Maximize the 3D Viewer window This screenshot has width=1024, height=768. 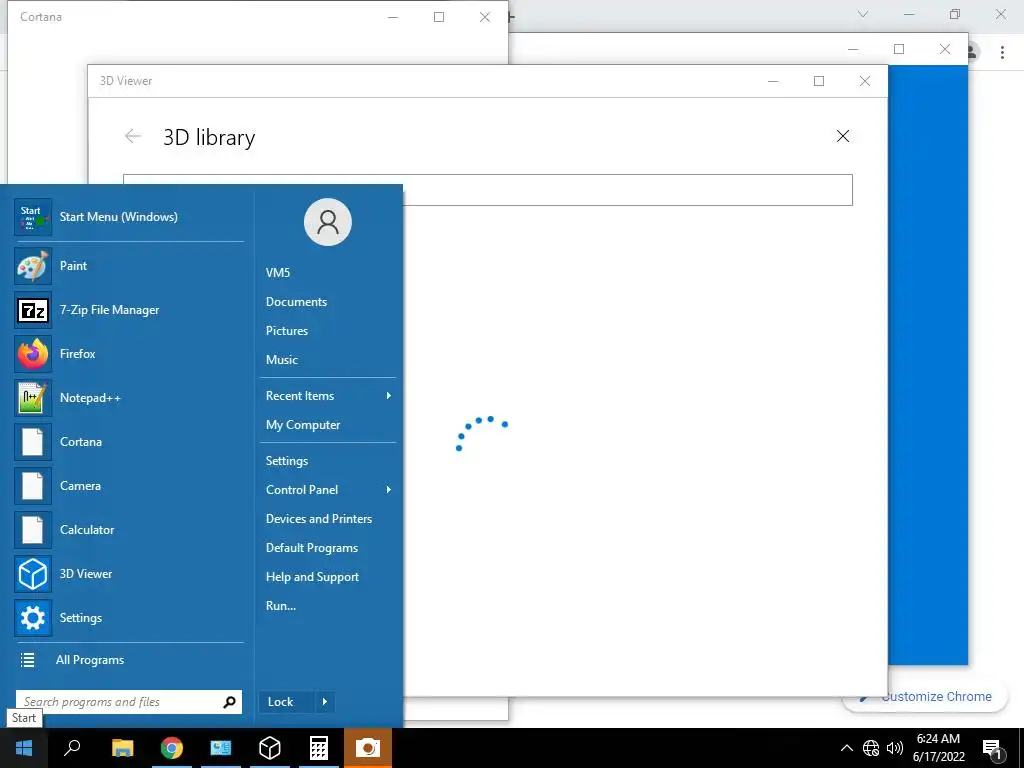click(x=819, y=81)
